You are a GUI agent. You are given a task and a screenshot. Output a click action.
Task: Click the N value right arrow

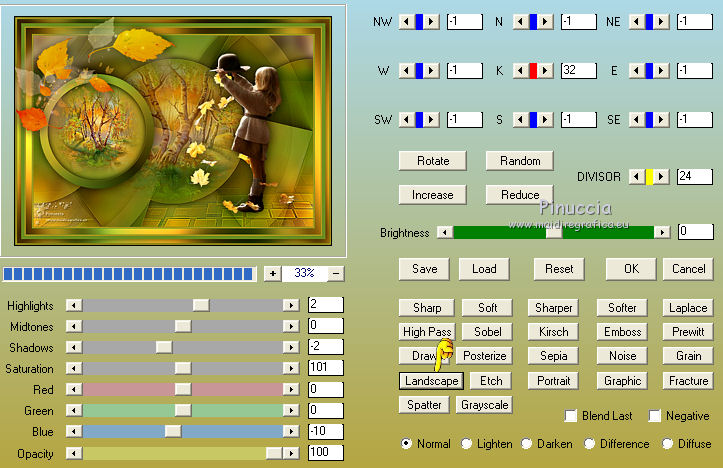click(545, 21)
